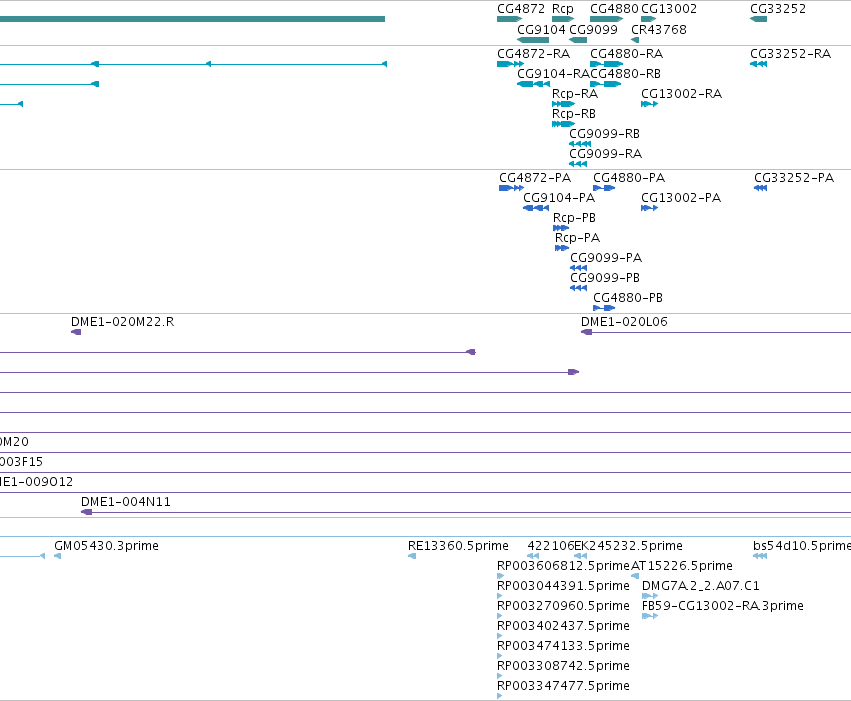
Task: Click EST RP003044391.5prime
Action: click(x=563, y=586)
